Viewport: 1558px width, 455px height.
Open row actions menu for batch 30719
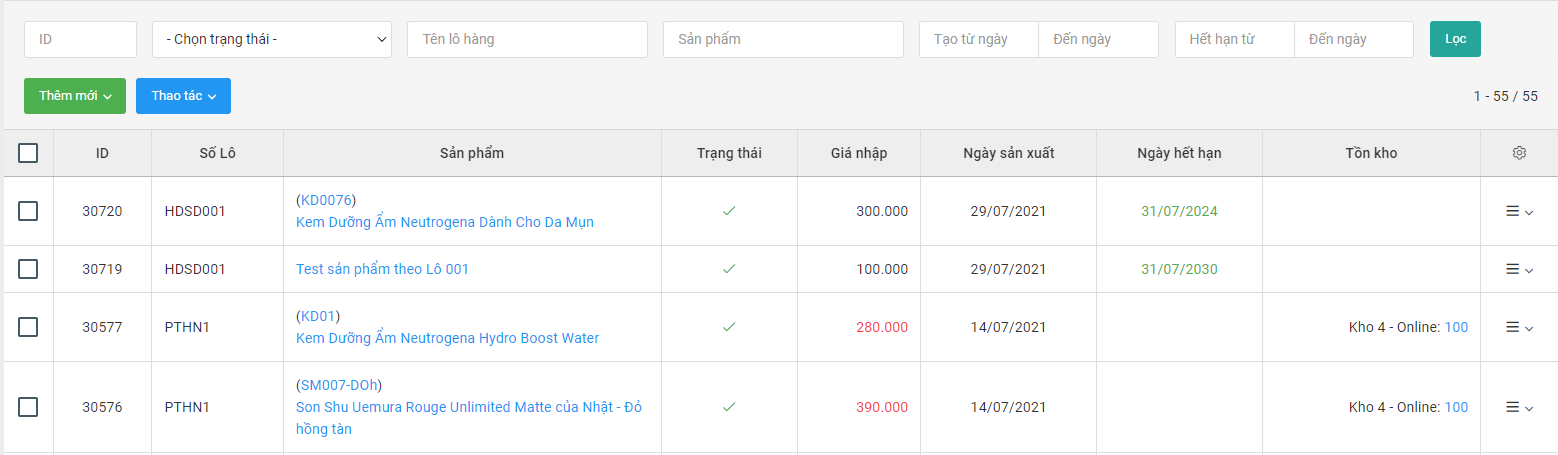[x=1519, y=269]
